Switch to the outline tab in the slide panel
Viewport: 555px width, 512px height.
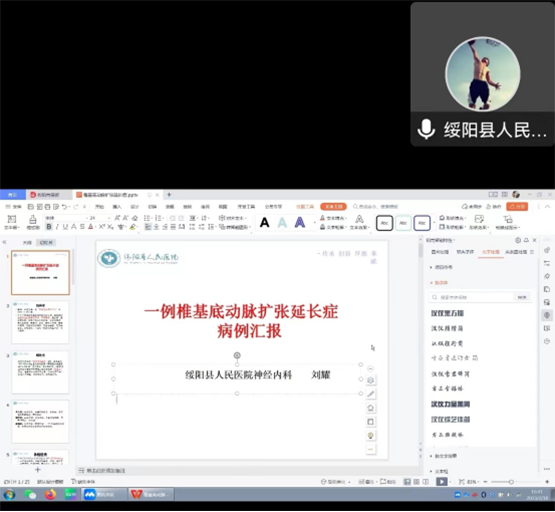(x=27, y=243)
